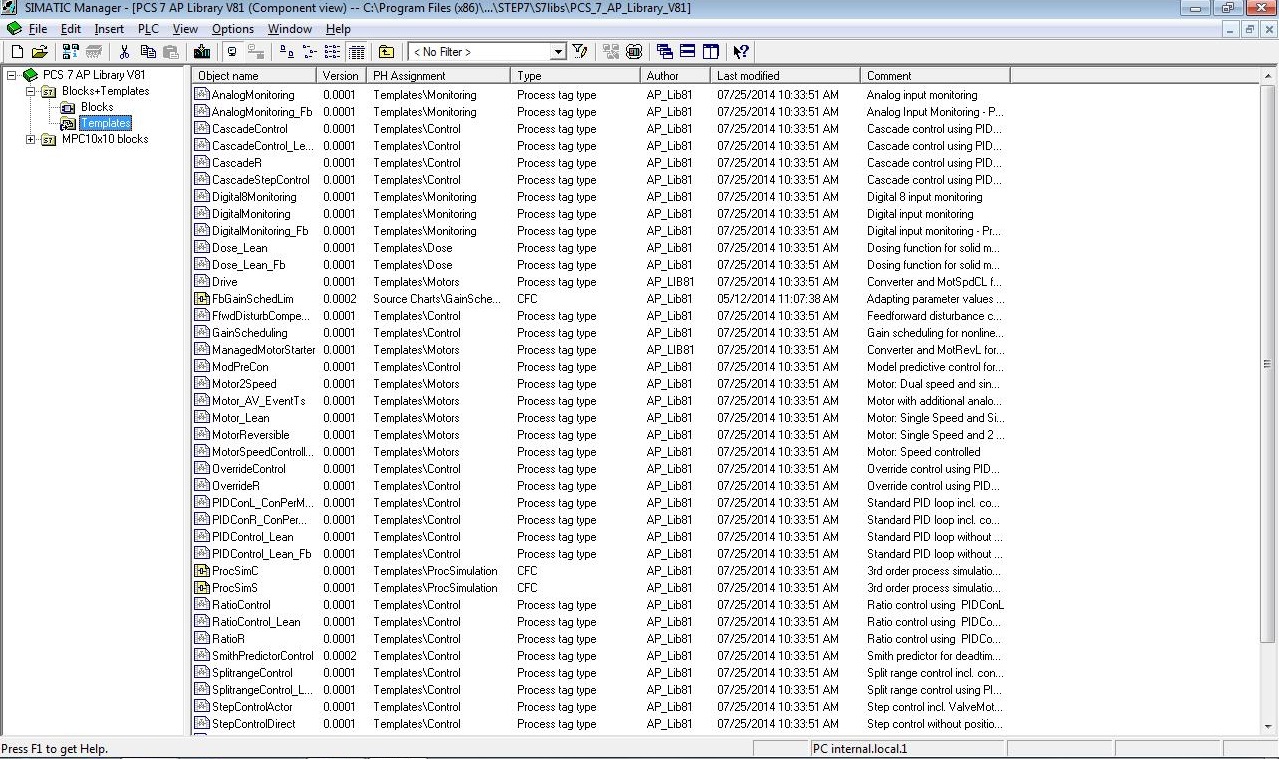The width and height of the screenshot is (1279, 759).
Task: Click the Tile Horizontally windows icon
Action: 688,52
